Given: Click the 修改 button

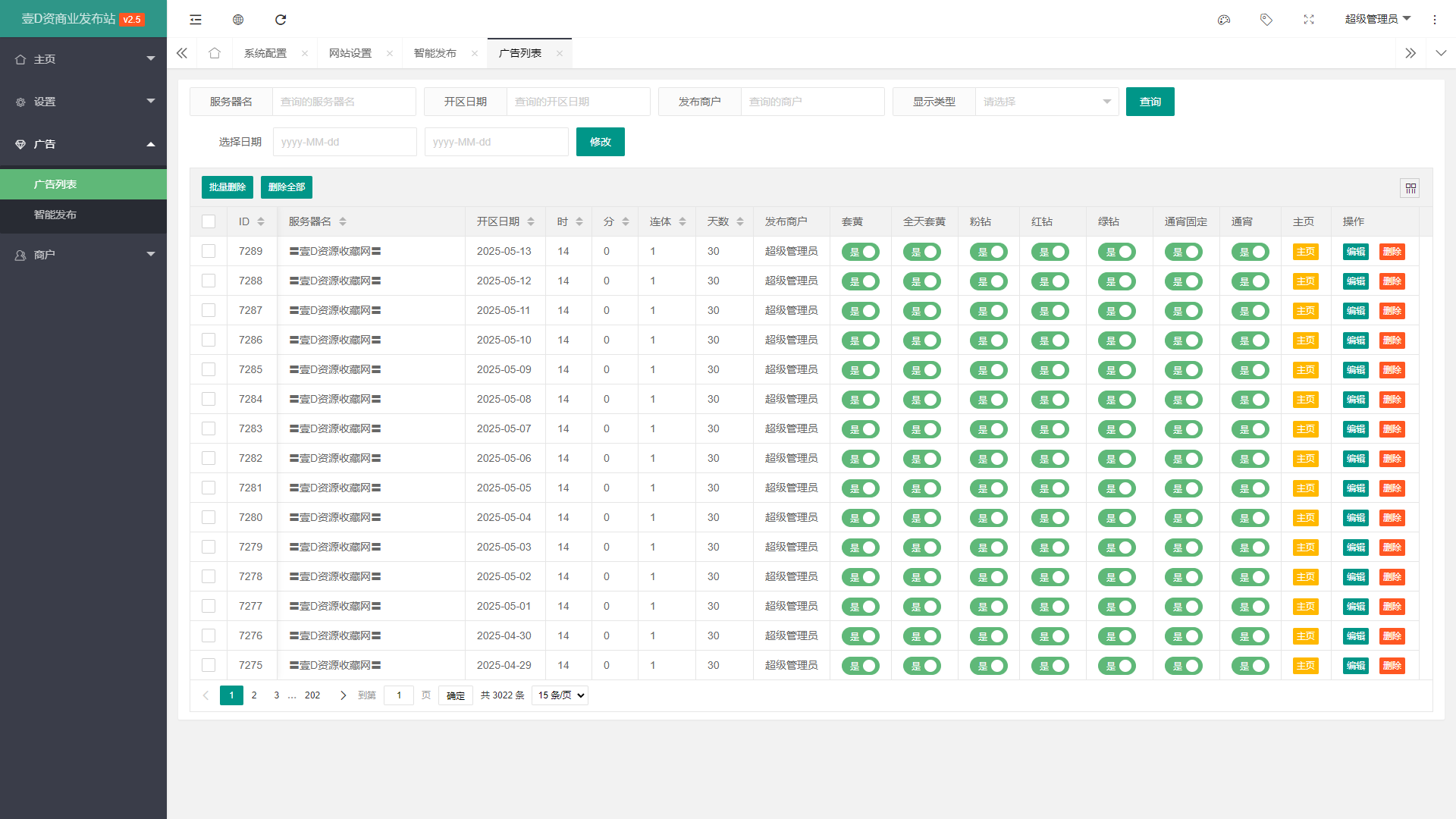Looking at the screenshot, I should coord(601,142).
